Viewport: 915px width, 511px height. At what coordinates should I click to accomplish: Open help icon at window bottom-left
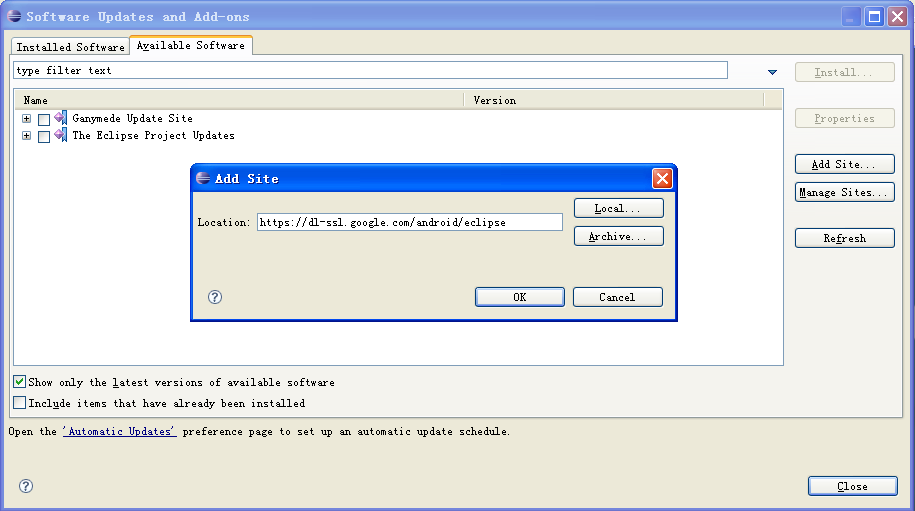click(x=26, y=486)
